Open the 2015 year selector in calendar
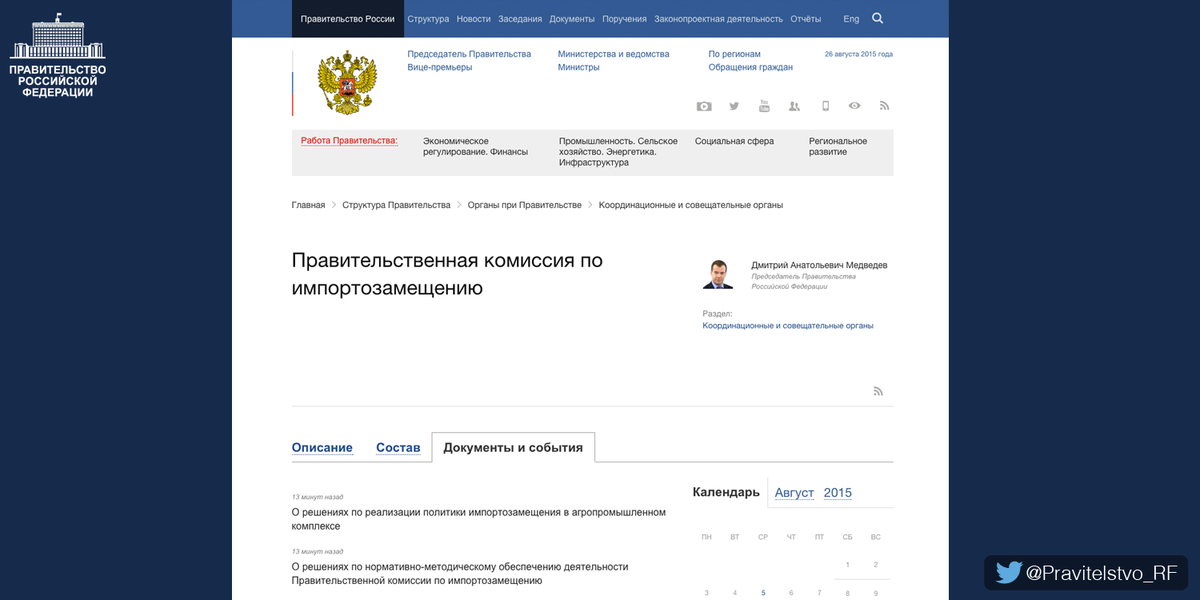 838,493
